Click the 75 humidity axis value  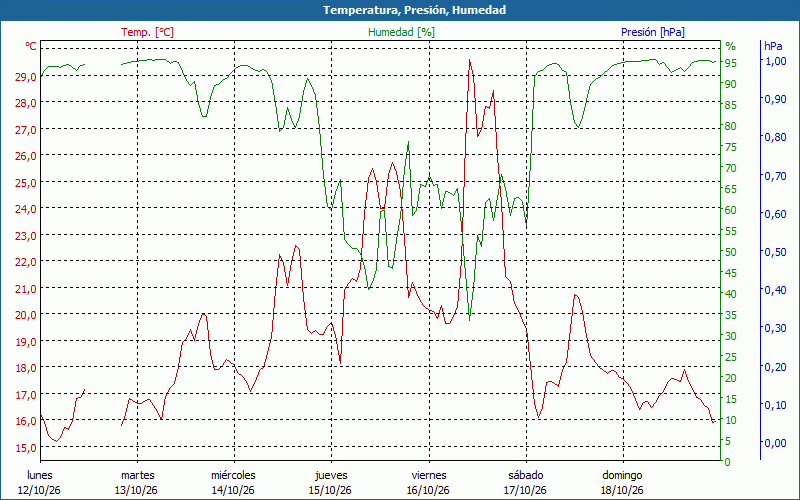(731, 147)
